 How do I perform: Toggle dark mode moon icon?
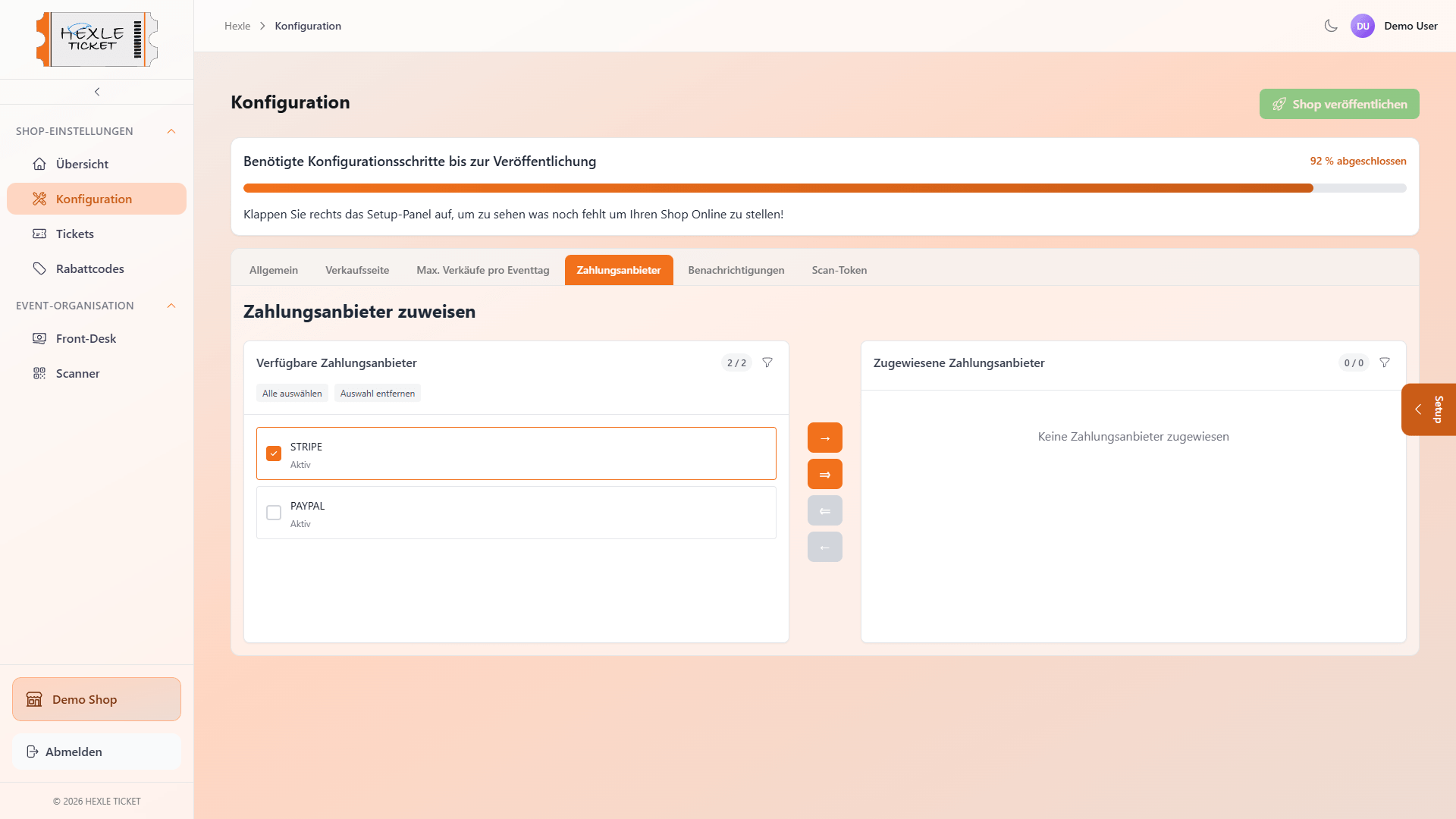1330,26
